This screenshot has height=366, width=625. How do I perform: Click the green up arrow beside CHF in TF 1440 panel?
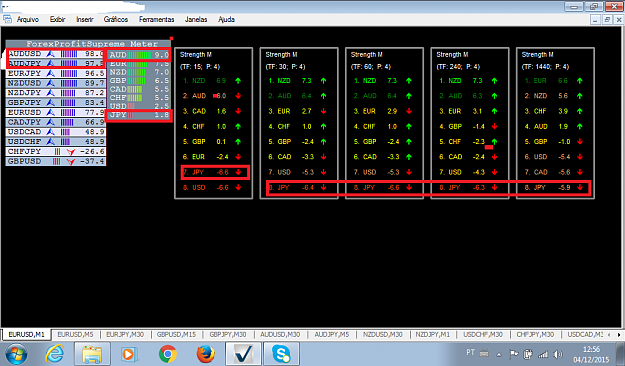pyautogui.click(x=580, y=111)
